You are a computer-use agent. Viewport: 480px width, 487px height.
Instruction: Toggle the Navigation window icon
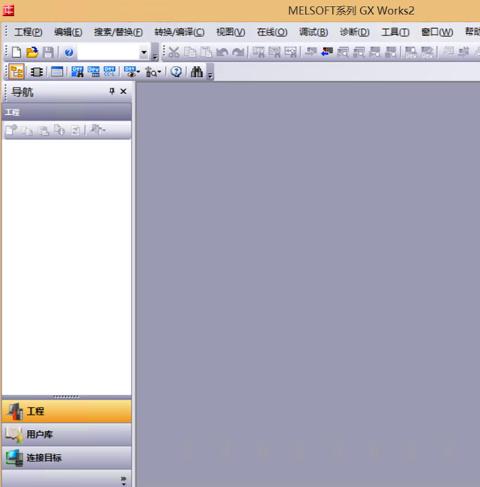[x=16, y=72]
